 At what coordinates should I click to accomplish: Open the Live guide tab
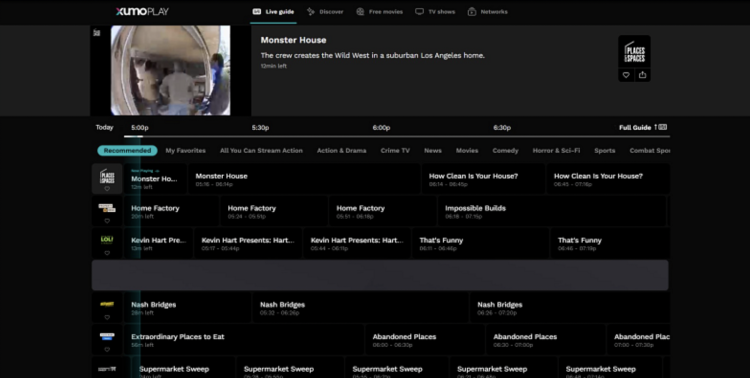point(273,11)
